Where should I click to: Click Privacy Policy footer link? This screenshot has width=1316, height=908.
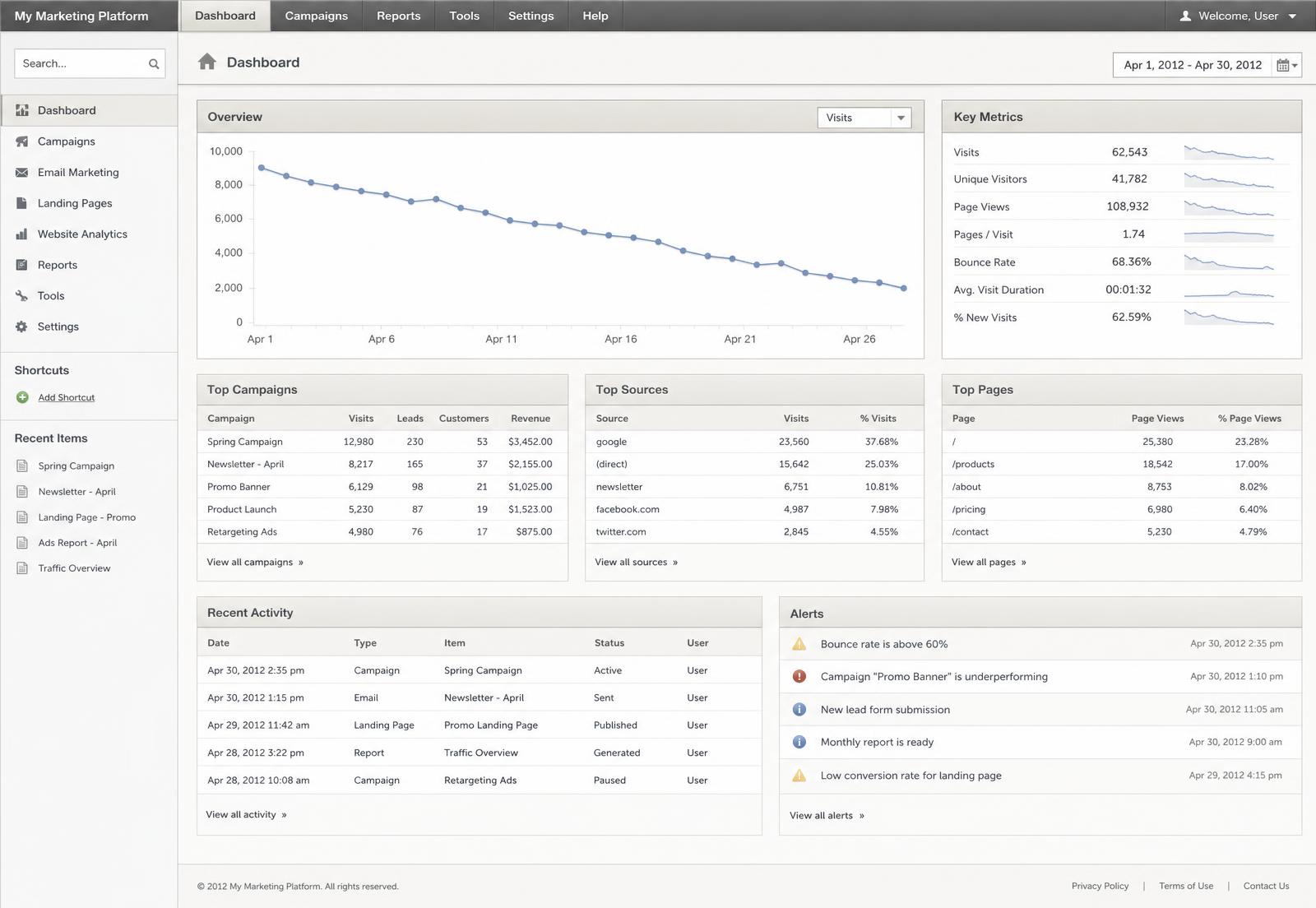click(x=1100, y=886)
